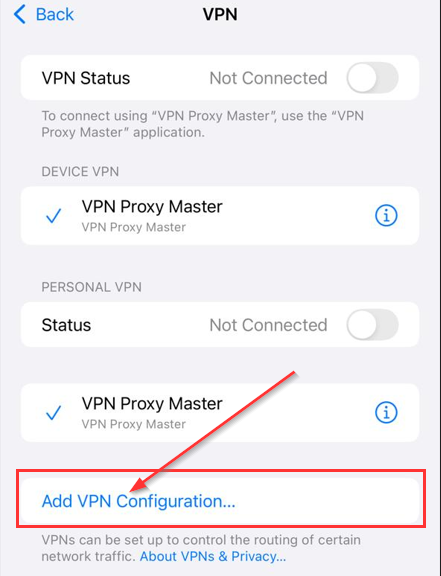
Task: Tap the VPN page title
Action: 220,15
